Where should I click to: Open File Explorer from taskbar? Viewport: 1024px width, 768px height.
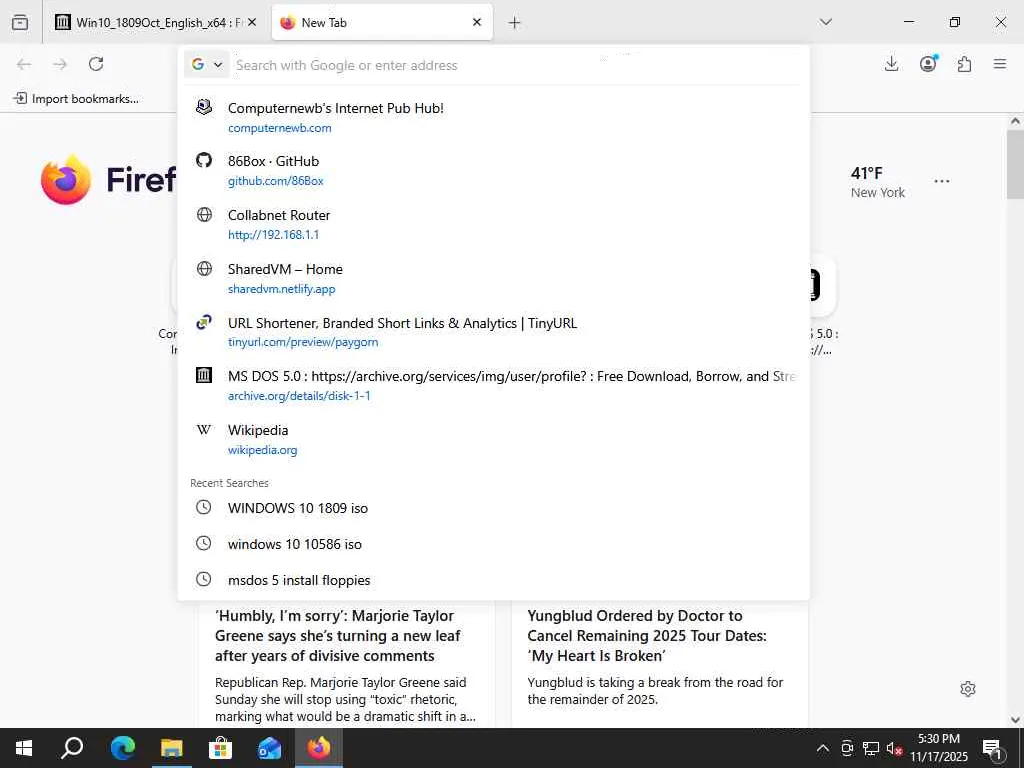[x=172, y=748]
